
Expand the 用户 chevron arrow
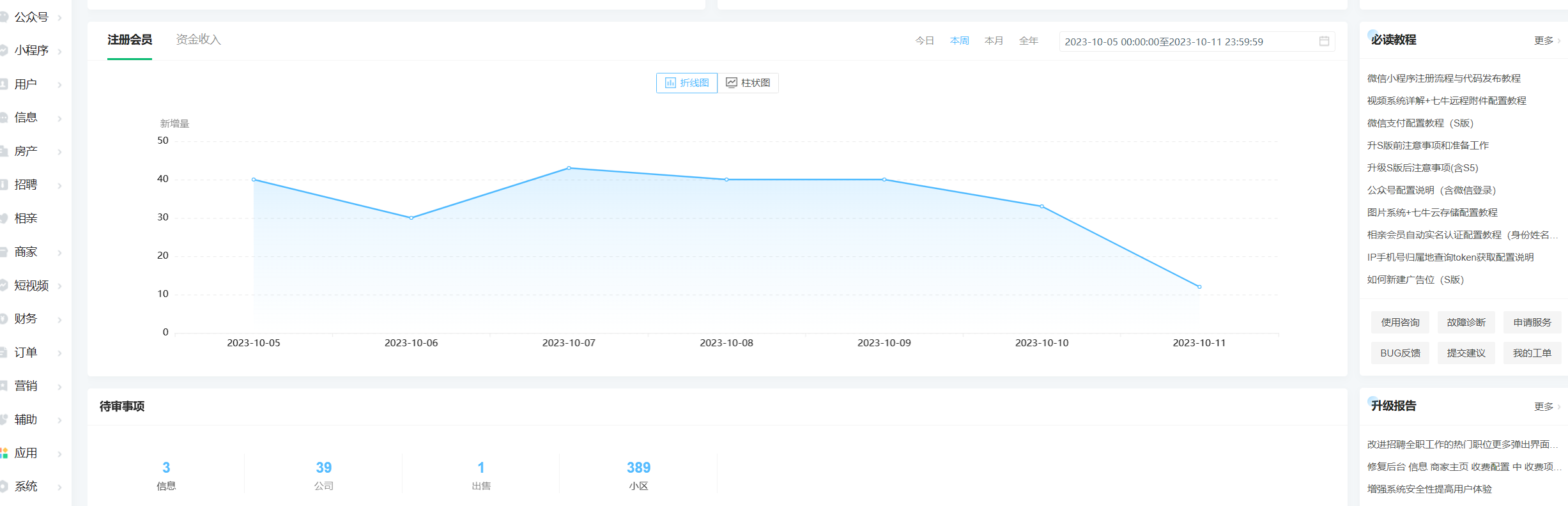pos(59,85)
